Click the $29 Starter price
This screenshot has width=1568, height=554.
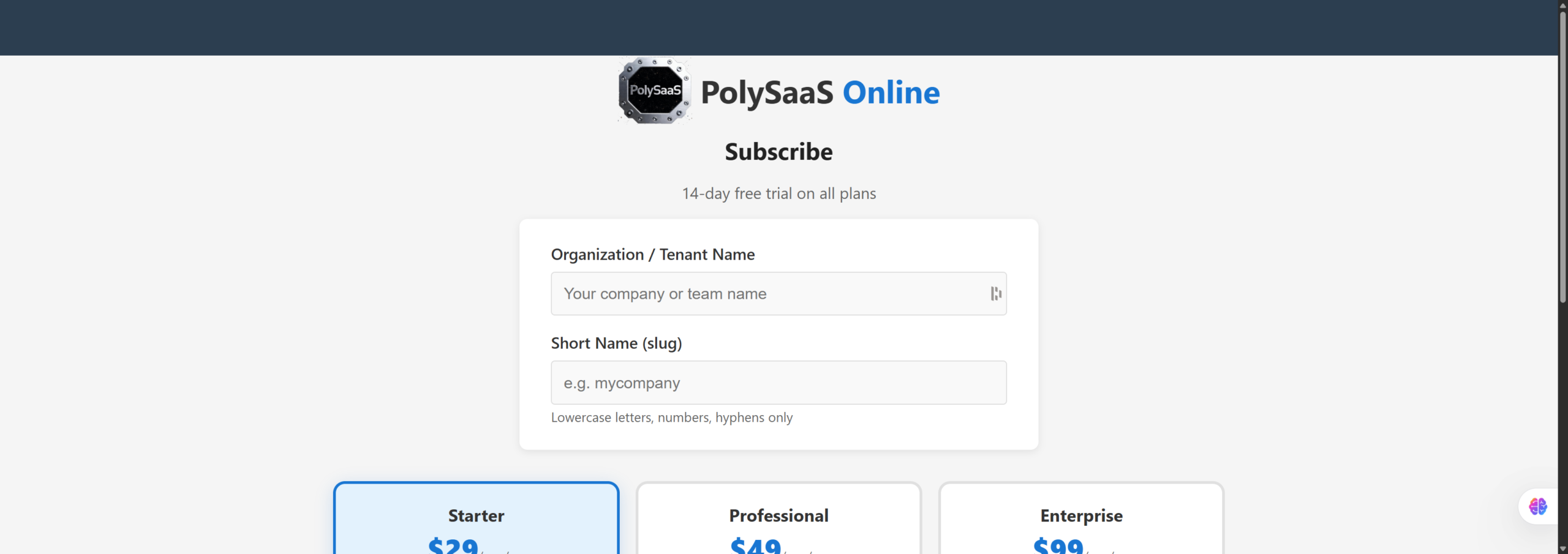(x=453, y=545)
